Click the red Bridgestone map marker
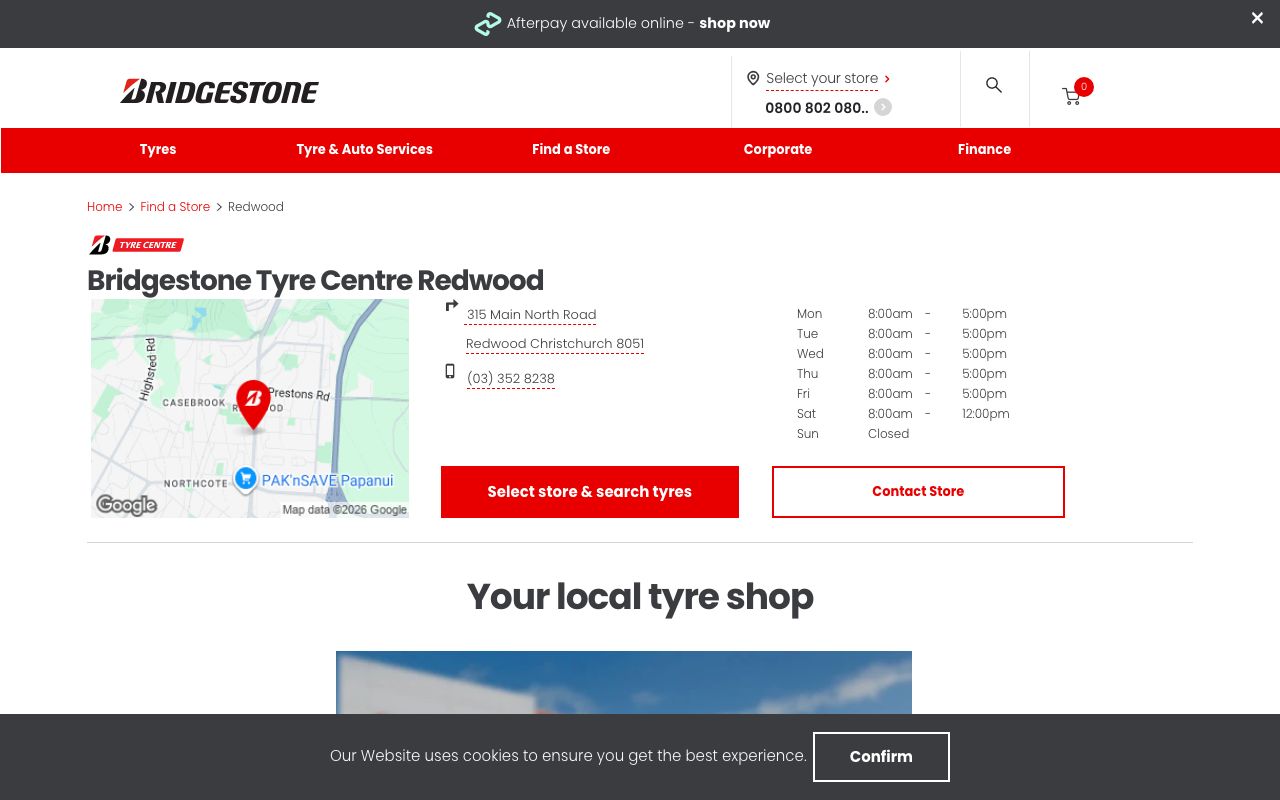 pos(253,404)
